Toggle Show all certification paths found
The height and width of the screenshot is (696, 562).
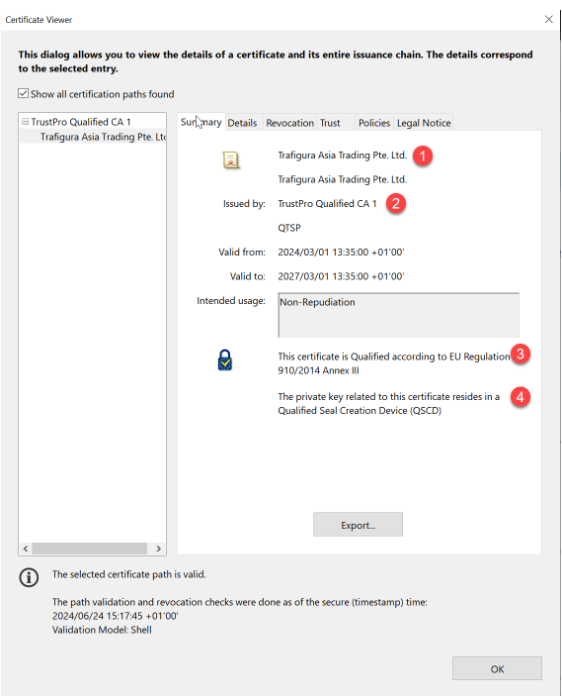[23, 94]
